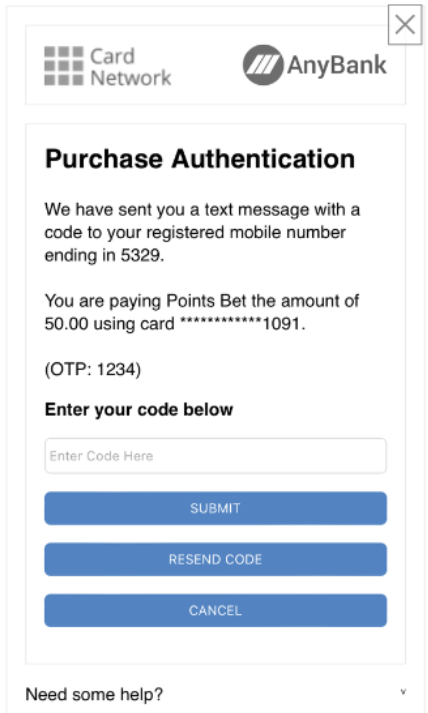Click the masked card number ending 1091

point(241,324)
